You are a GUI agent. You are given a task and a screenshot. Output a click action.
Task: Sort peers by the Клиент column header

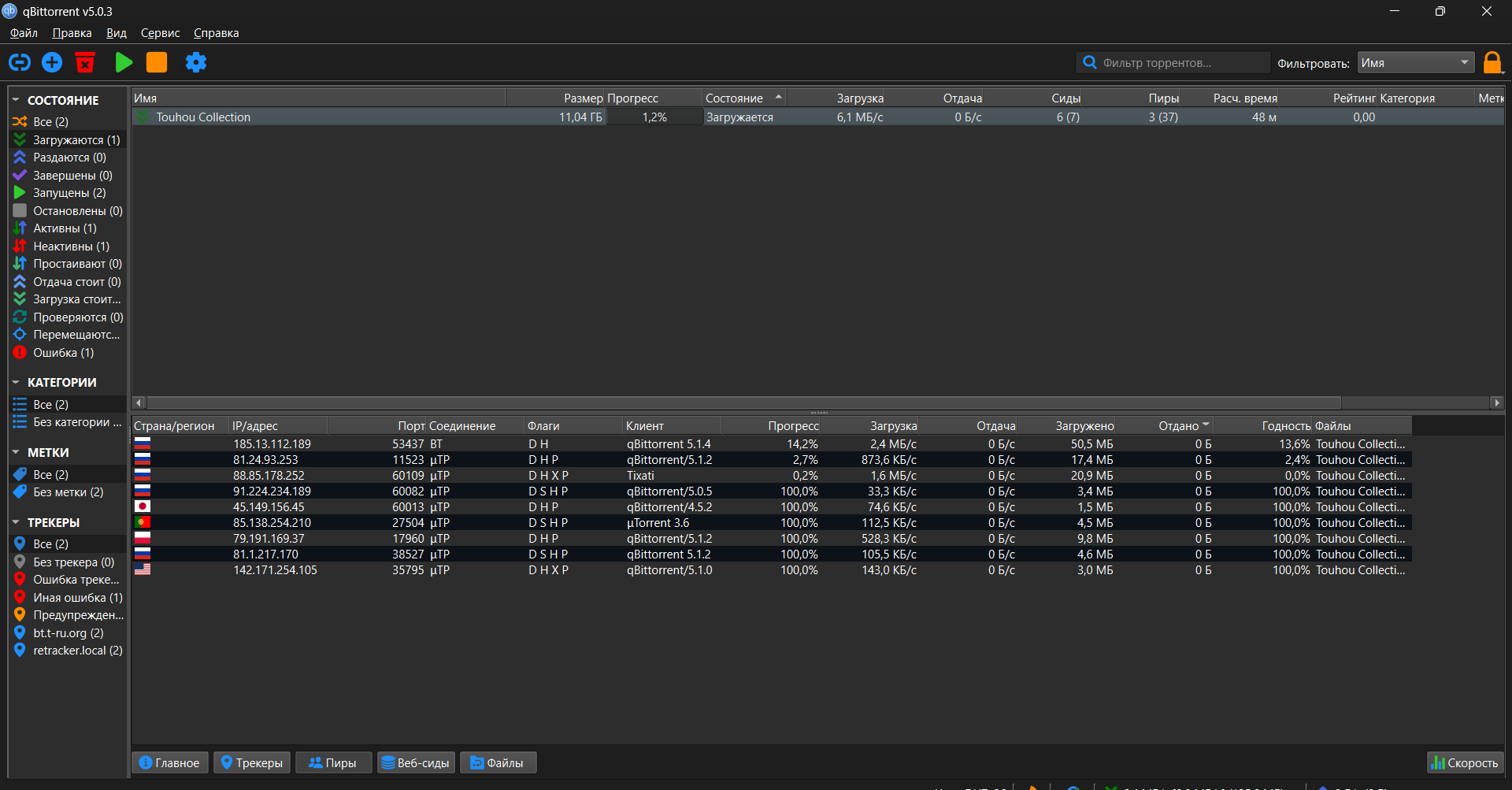tap(672, 425)
